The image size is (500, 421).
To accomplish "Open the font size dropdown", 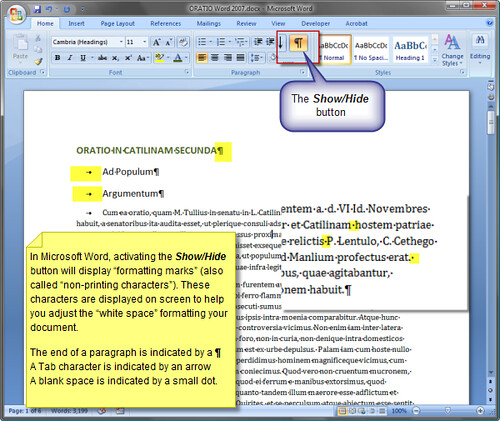I will pyautogui.click(x=136, y=42).
